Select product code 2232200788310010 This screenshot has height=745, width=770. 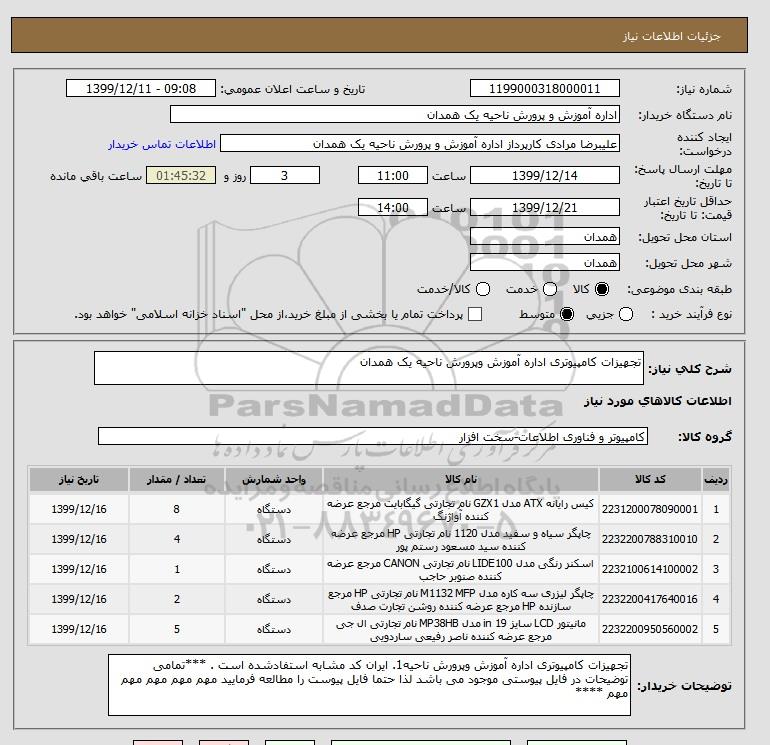650,539
